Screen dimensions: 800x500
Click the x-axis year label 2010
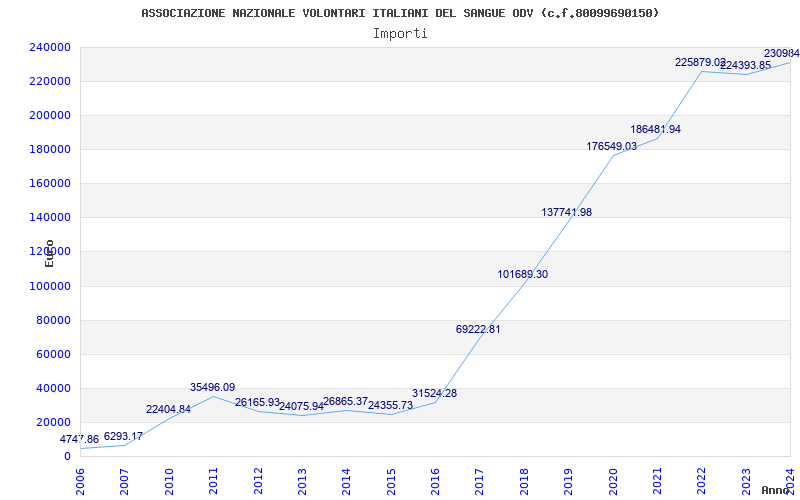[168, 481]
